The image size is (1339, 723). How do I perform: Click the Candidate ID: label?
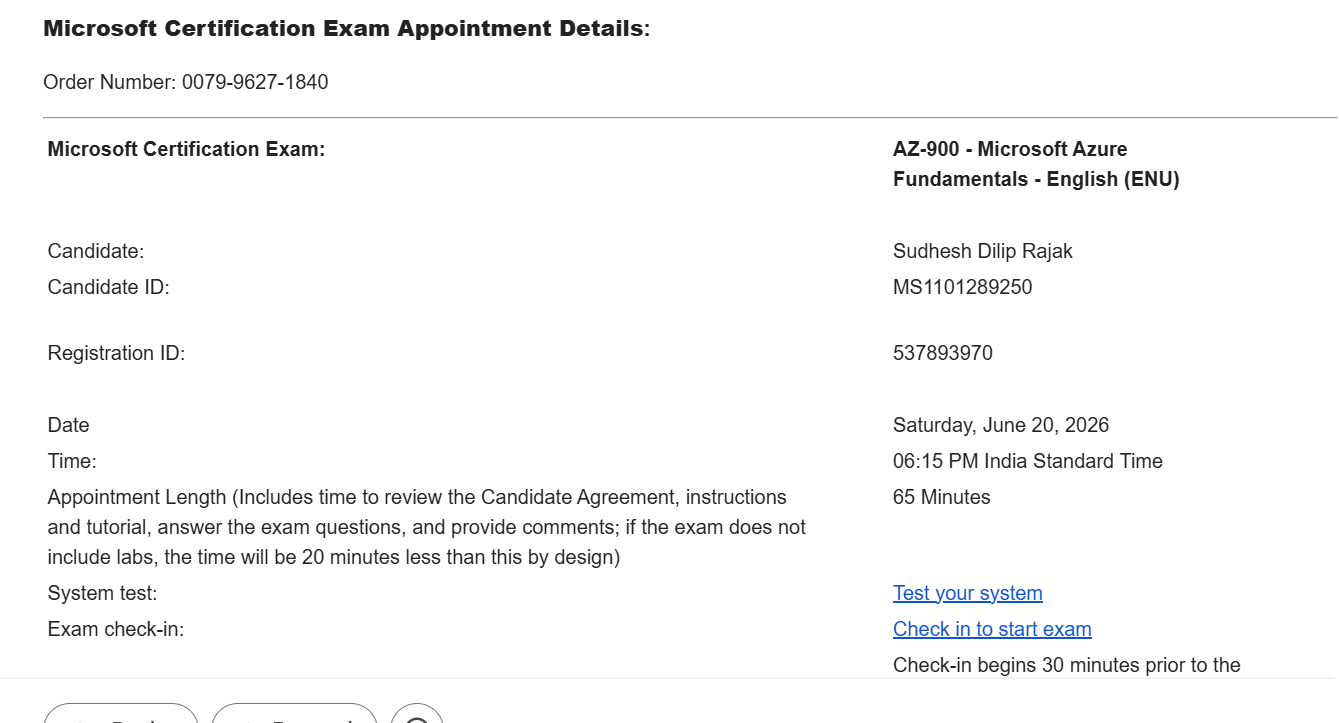tap(108, 287)
